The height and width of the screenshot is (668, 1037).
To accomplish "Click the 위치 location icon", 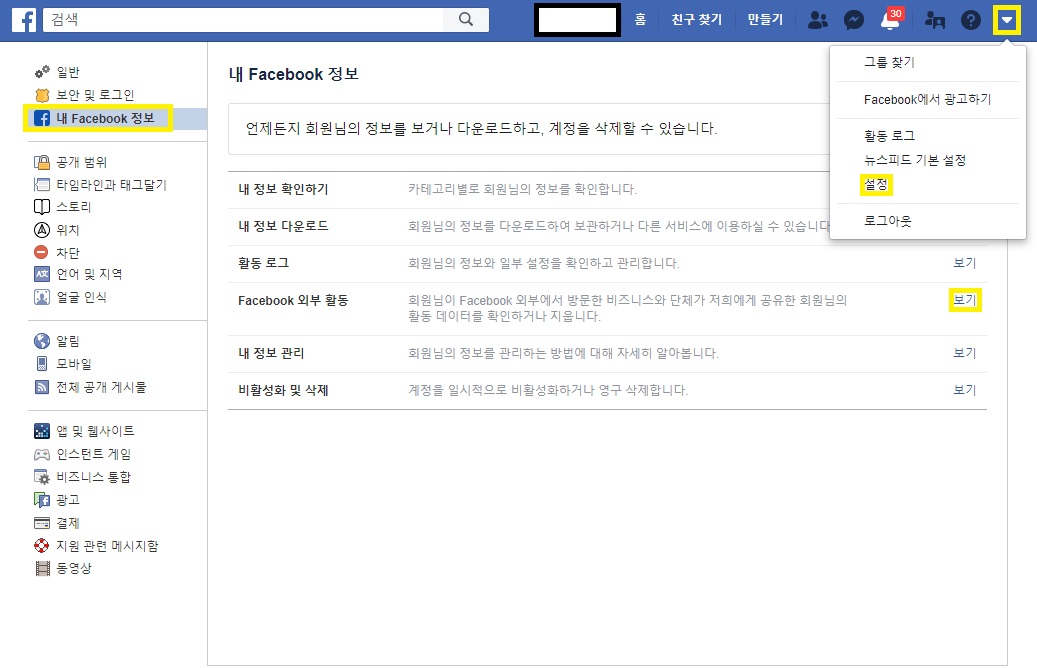I will click(42, 230).
